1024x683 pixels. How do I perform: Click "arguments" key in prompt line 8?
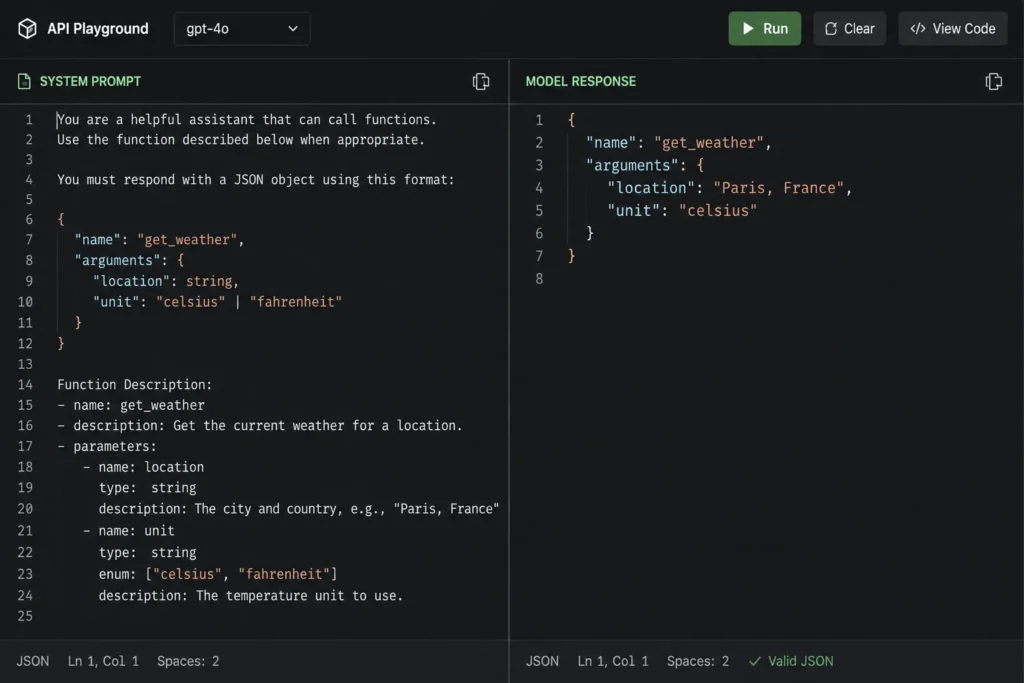pos(117,261)
